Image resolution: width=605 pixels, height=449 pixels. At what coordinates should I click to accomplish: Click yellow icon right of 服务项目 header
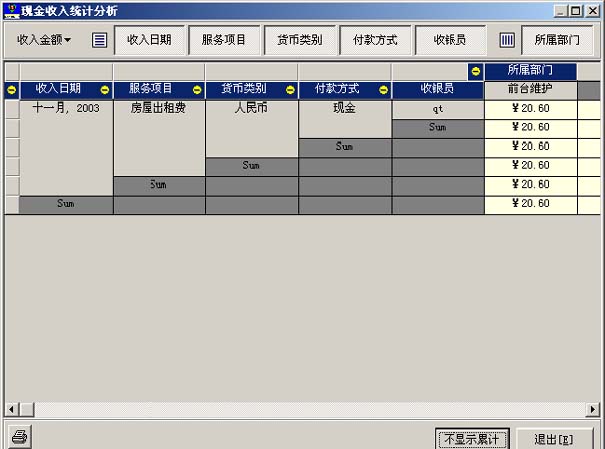pyautogui.click(x=197, y=90)
